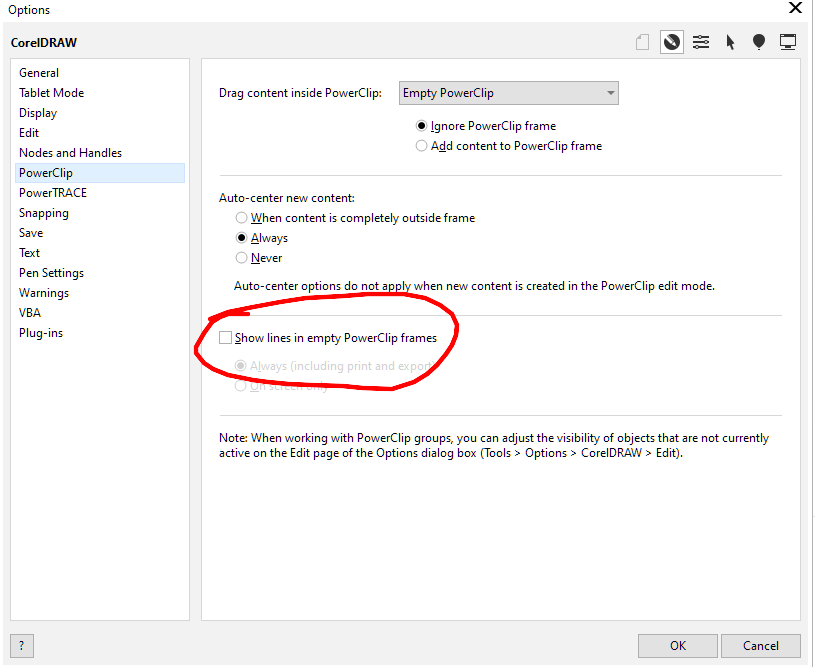Open the Drag content inside PowerClip dropdown
This screenshot has width=815, height=667.
(x=508, y=93)
